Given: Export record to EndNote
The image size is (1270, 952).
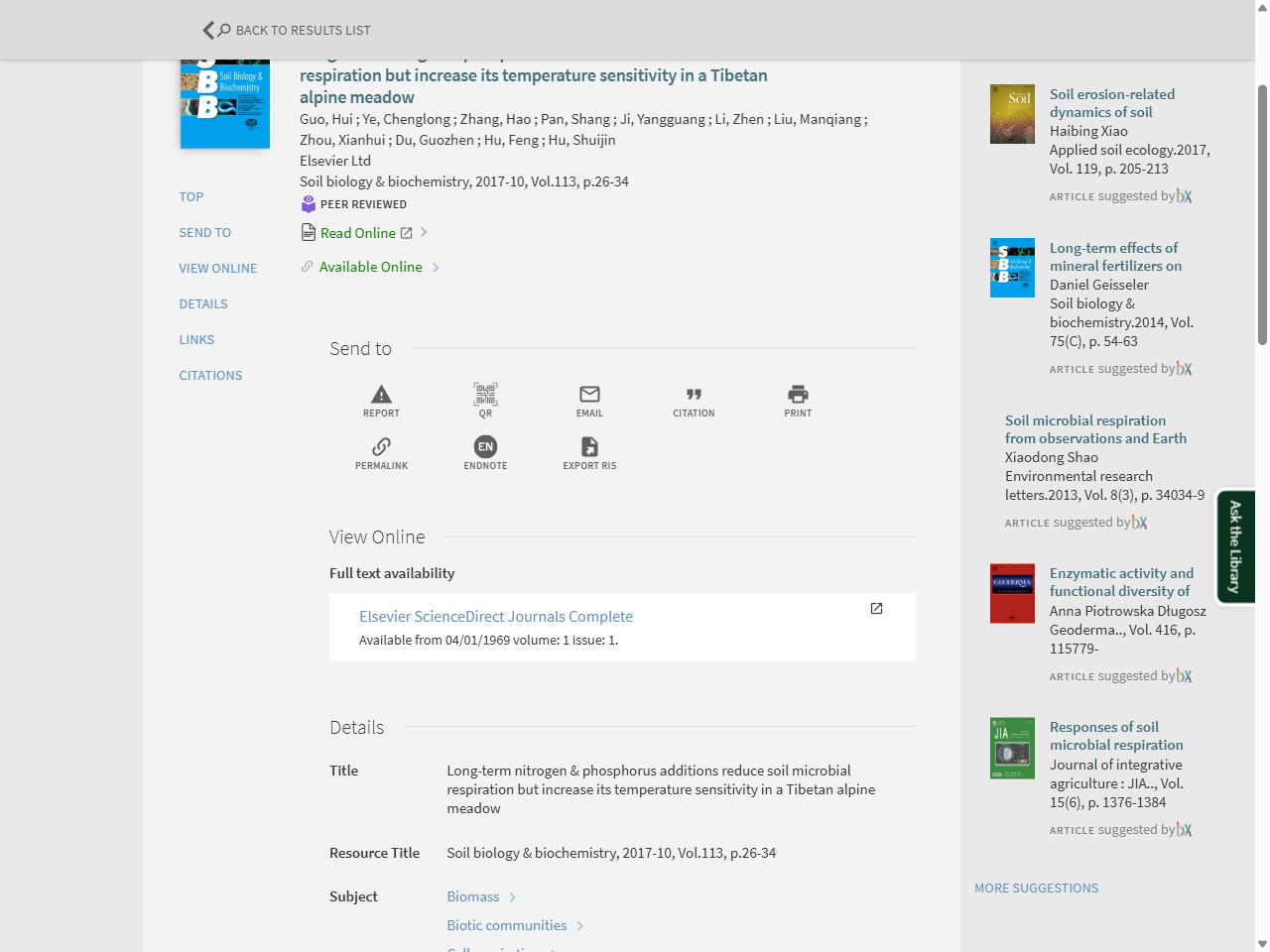Looking at the screenshot, I should 485,446.
